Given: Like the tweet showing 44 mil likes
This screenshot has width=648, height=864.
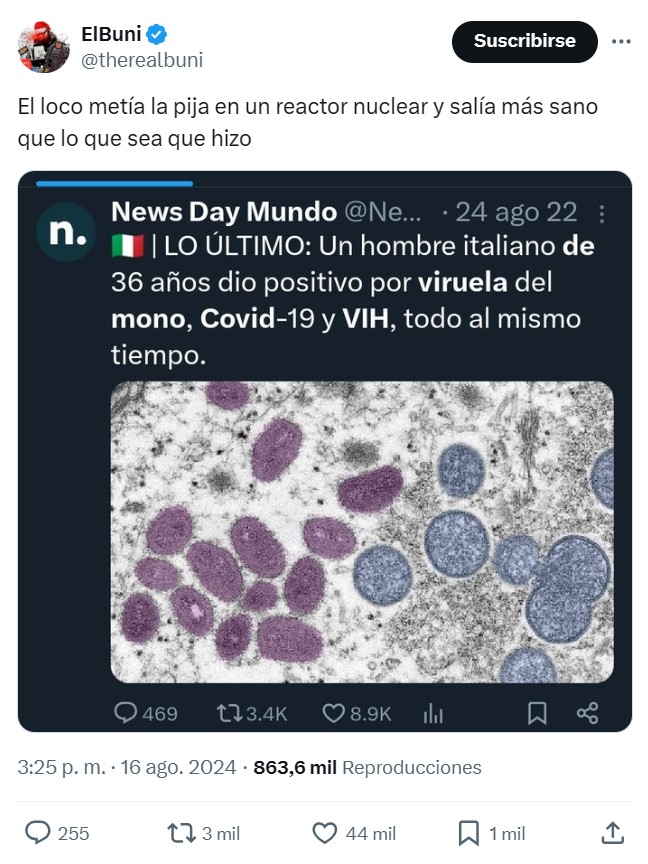Looking at the screenshot, I should click(x=325, y=832).
